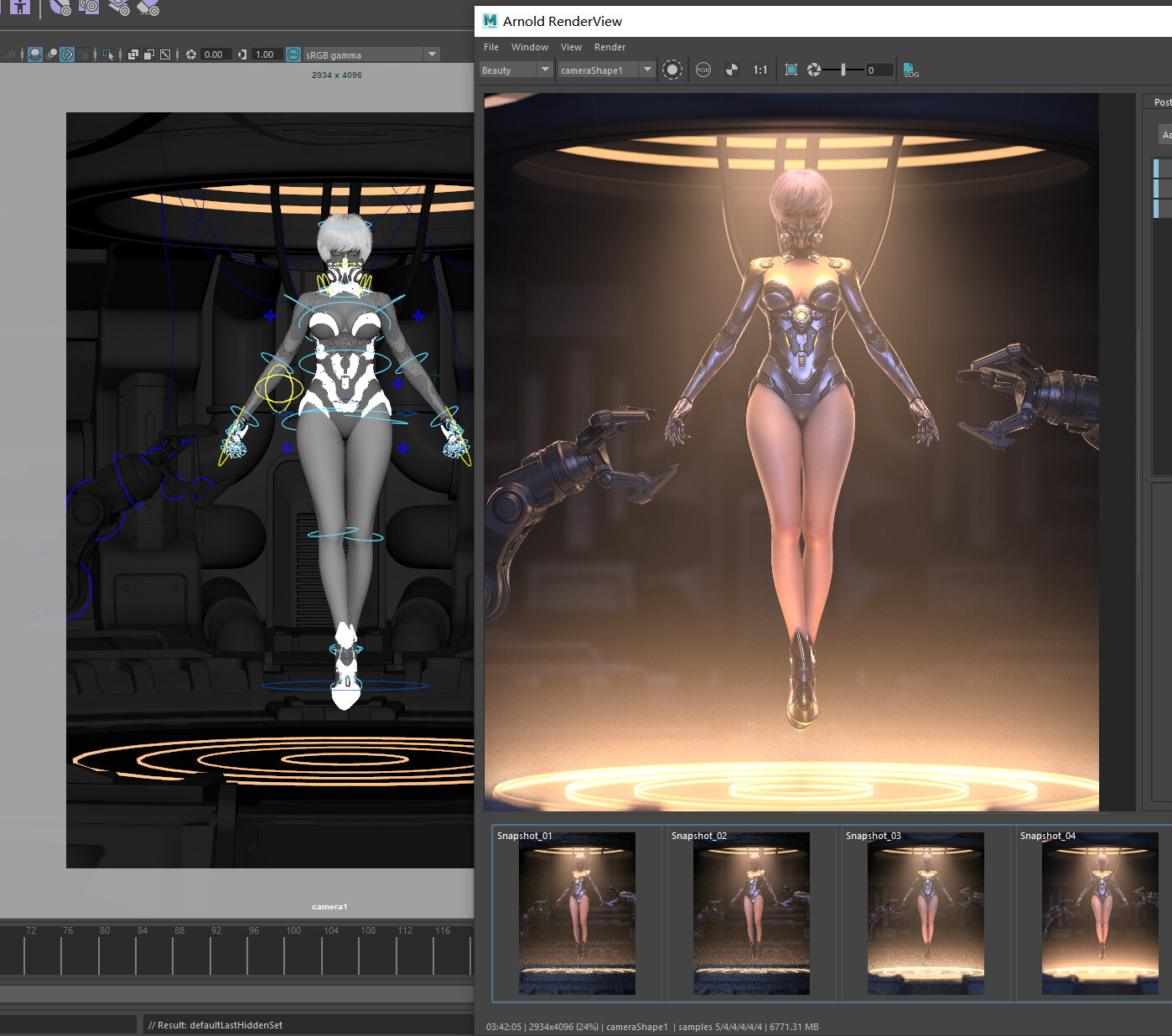This screenshot has height=1036, width=1172.
Task: Open the File menu in RenderView
Action: [x=491, y=47]
